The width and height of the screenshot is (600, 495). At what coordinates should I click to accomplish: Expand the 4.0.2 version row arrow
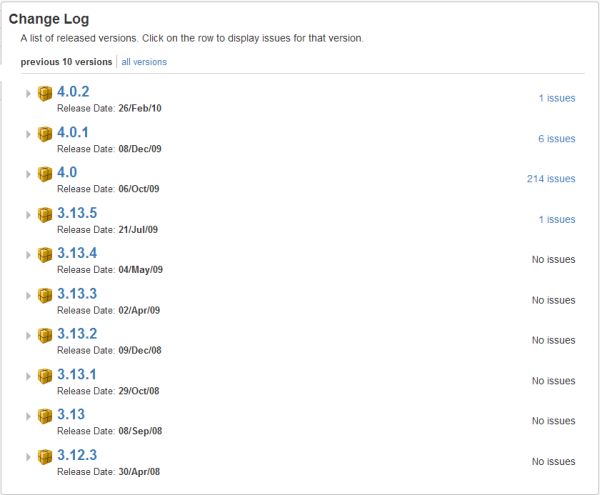coord(28,93)
